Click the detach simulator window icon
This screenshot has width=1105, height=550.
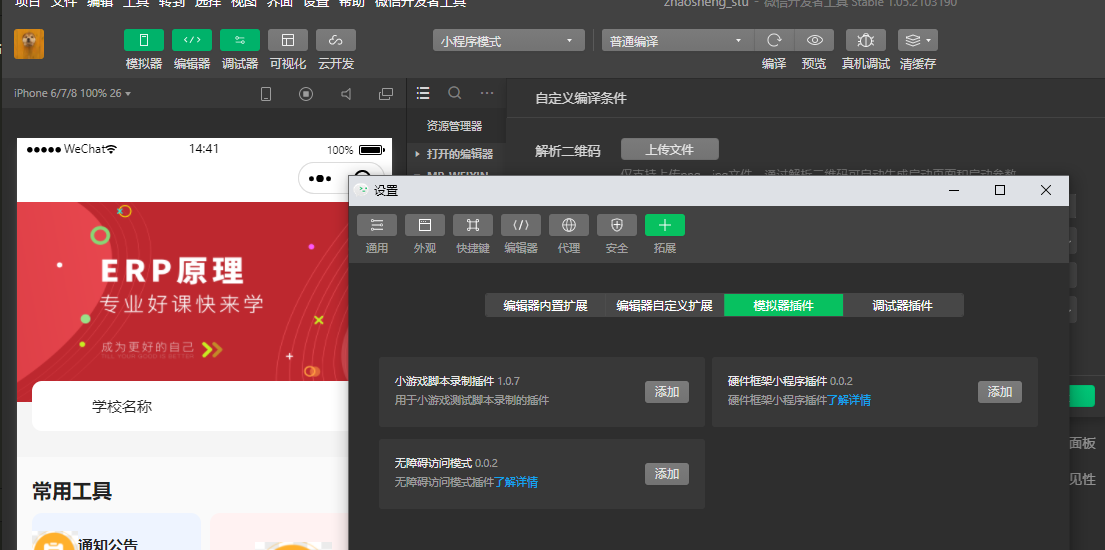pyautogui.click(x=385, y=94)
